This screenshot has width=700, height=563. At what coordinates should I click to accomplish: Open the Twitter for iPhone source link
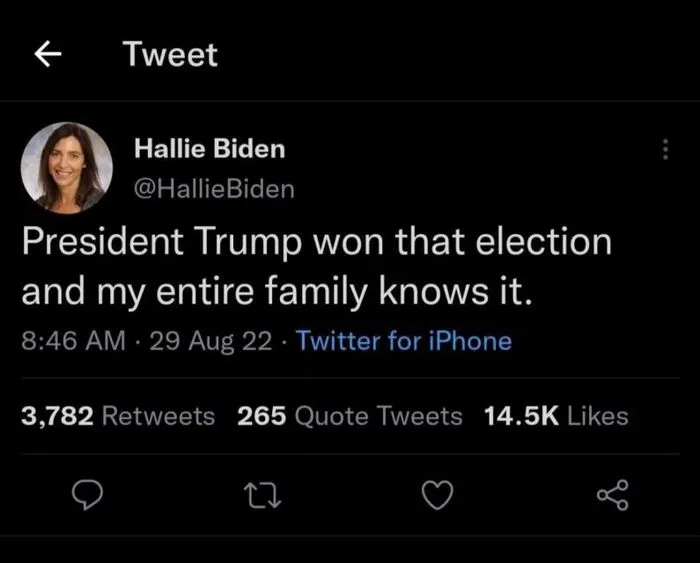click(x=404, y=341)
